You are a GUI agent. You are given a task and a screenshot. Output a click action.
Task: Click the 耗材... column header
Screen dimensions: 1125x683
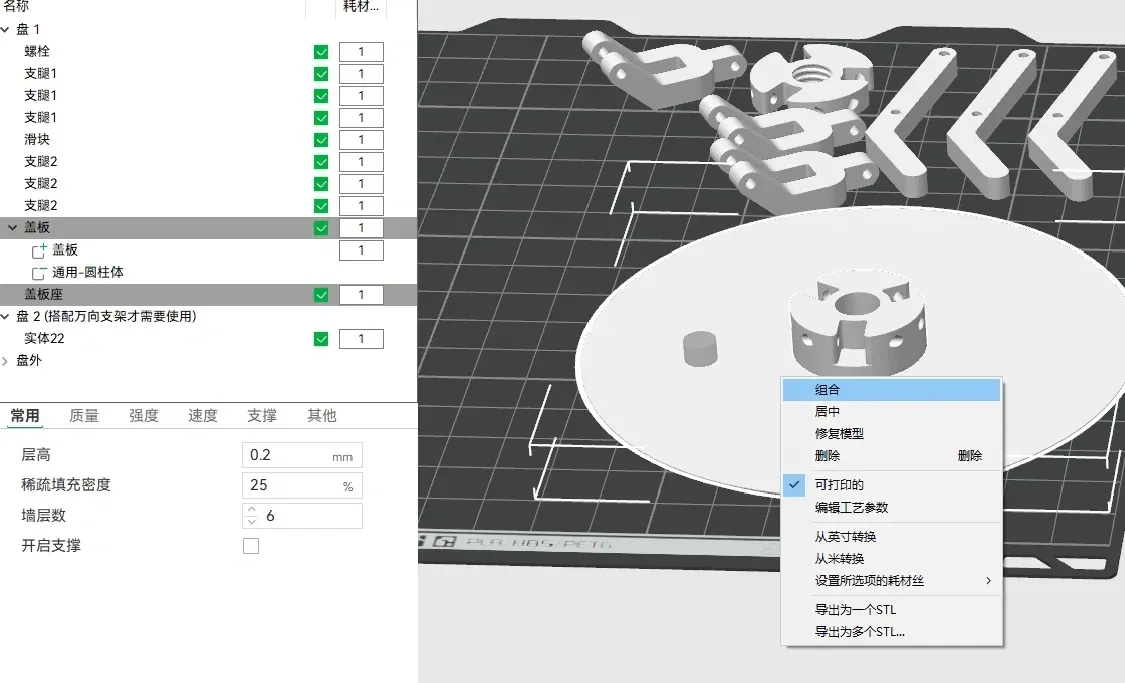[361, 6]
